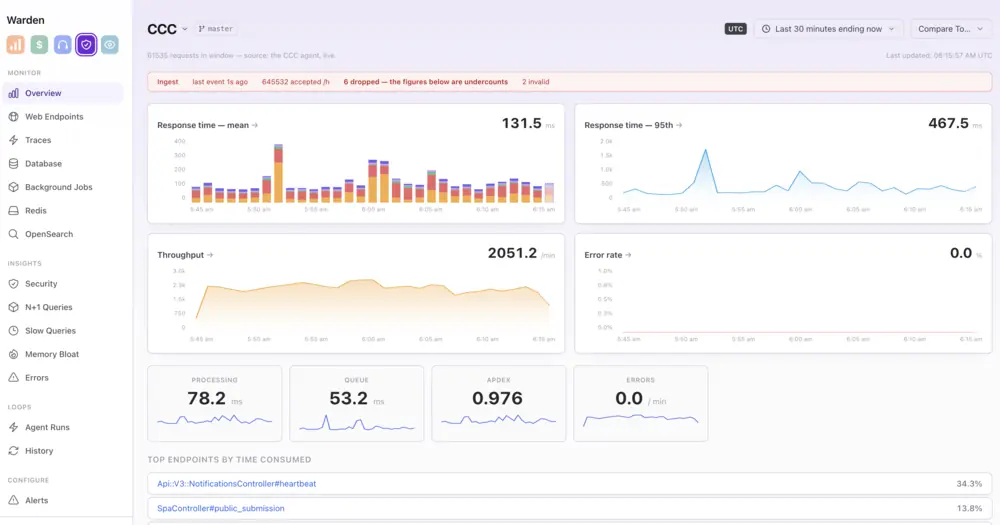Viewport: 1000px width, 525px height.
Task: Click the 34.3% value in heartbeat row
Action: coord(969,484)
